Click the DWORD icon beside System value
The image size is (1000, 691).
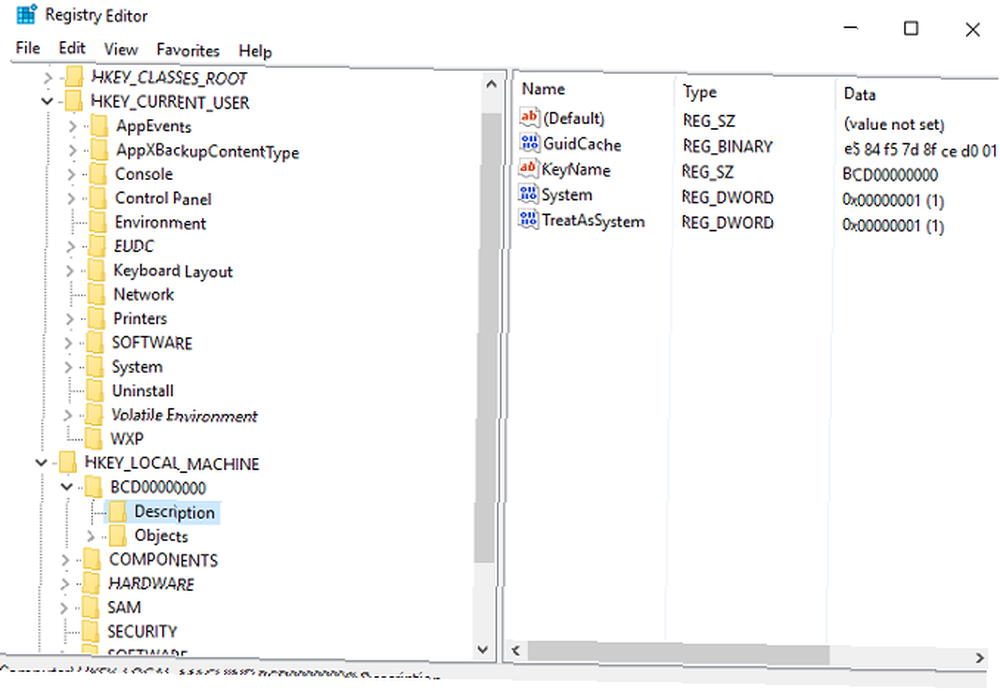pyautogui.click(x=528, y=194)
